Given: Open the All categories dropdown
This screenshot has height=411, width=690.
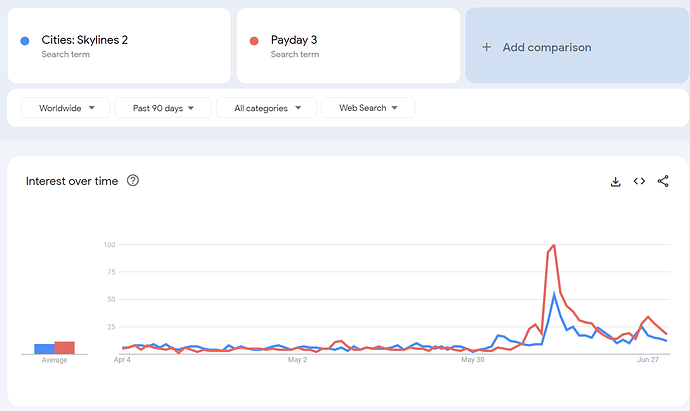Looking at the screenshot, I should click(267, 108).
